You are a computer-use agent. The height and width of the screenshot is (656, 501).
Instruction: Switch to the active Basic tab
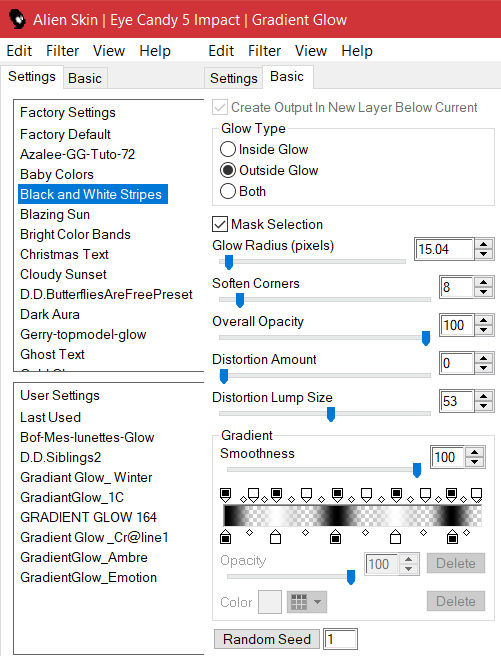pyautogui.click(x=287, y=77)
